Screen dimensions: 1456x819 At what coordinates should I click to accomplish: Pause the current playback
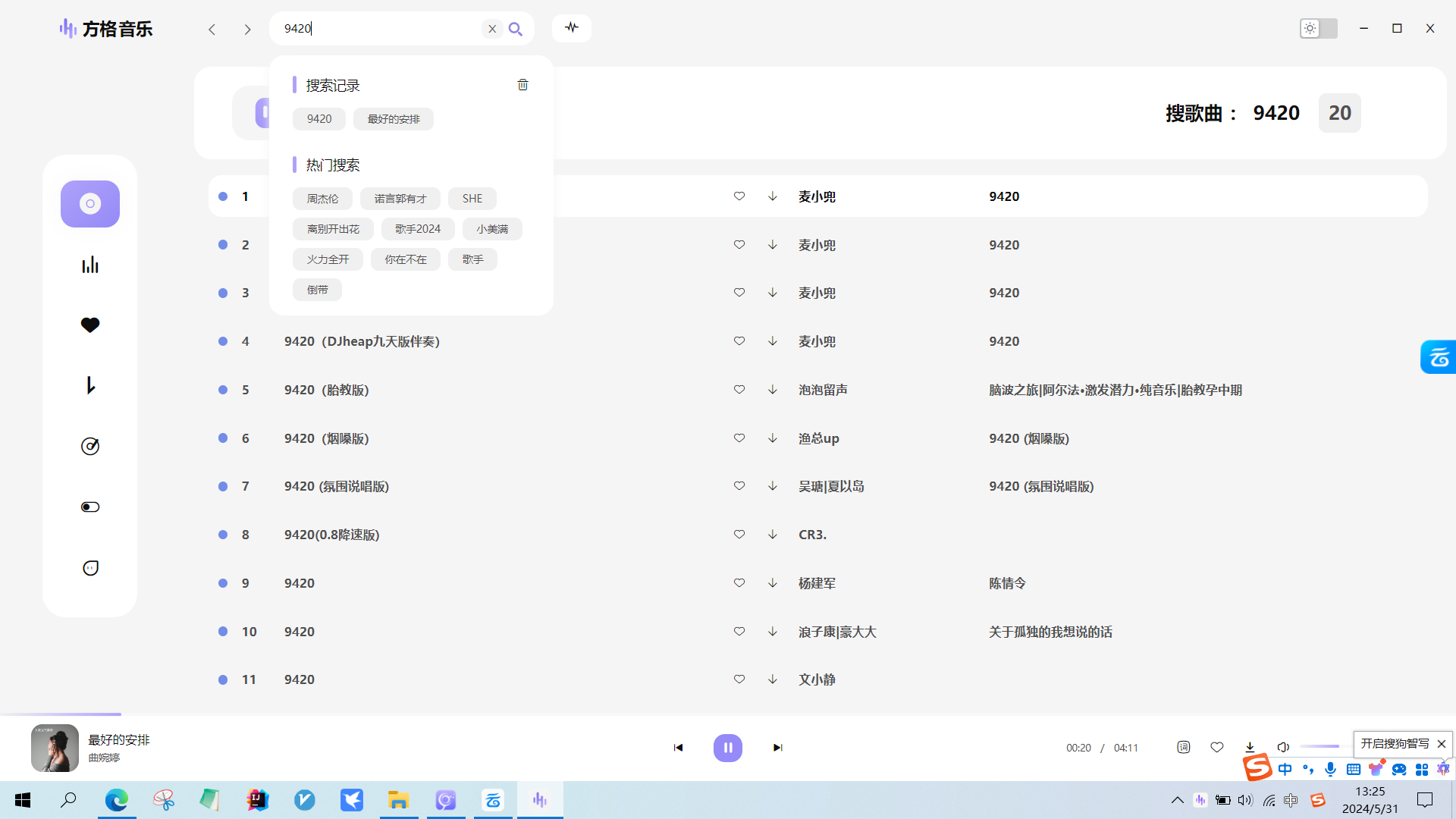coord(727,748)
